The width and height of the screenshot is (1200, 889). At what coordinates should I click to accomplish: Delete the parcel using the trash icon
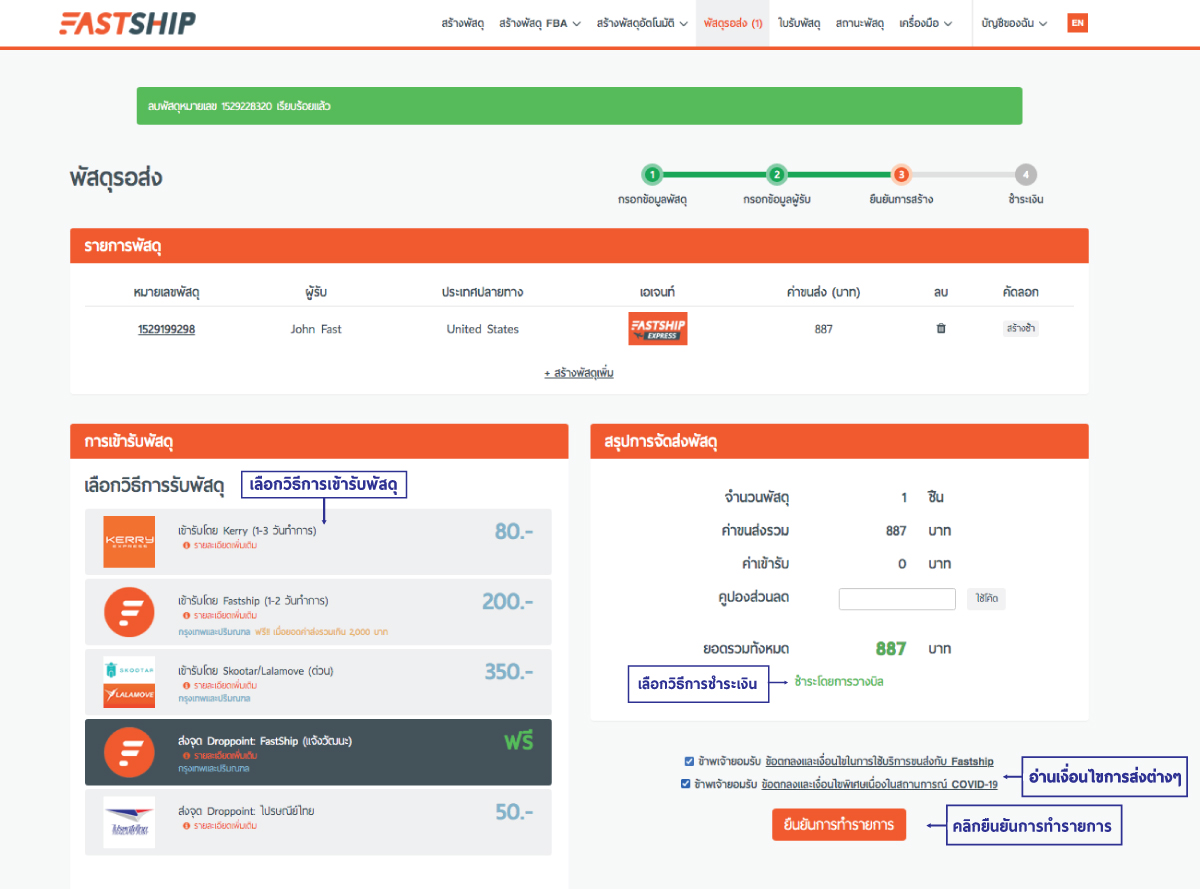(941, 328)
